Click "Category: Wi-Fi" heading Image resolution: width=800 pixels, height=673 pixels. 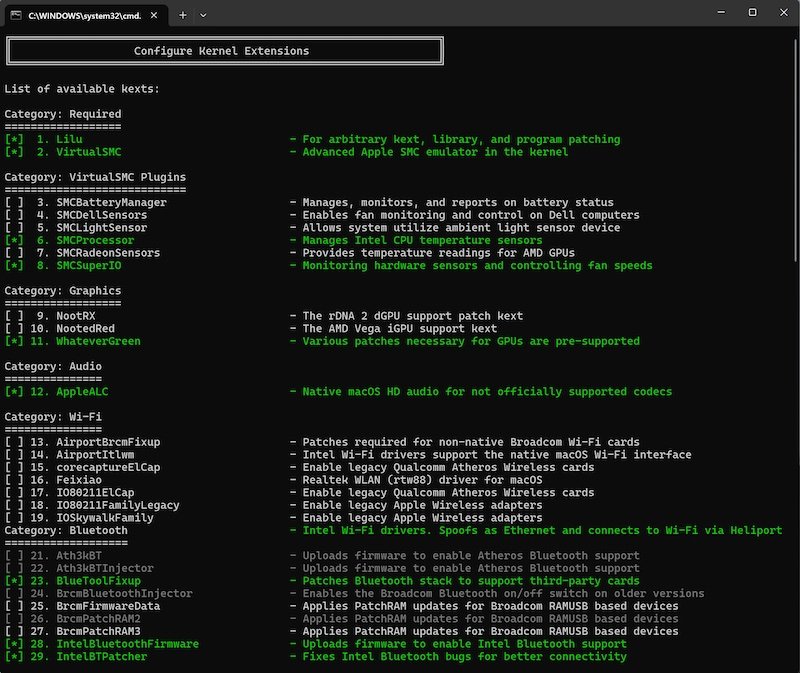pyautogui.click(x=53, y=417)
